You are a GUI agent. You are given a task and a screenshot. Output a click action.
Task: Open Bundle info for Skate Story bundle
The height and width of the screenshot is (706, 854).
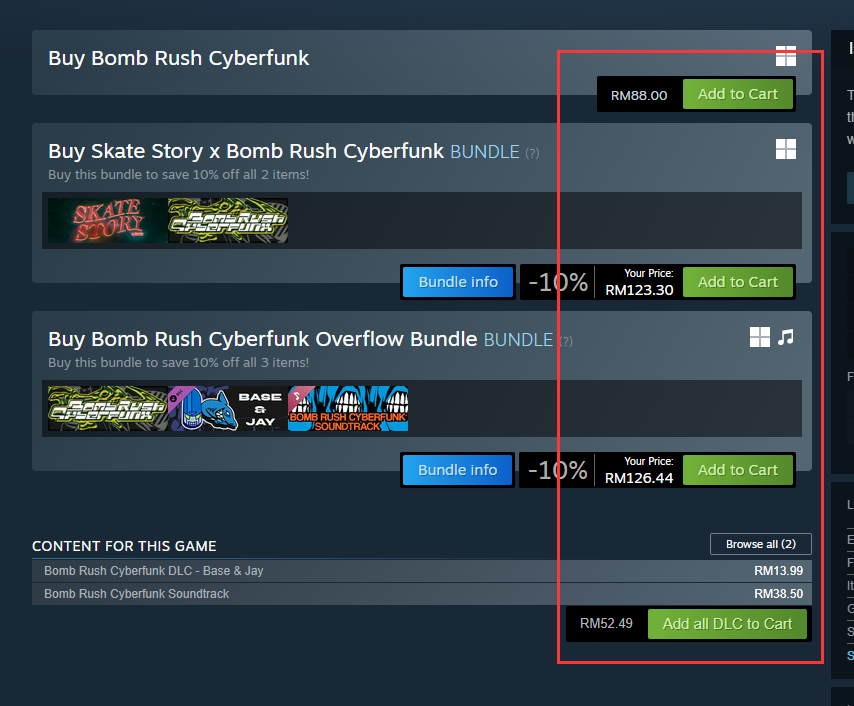[458, 282]
